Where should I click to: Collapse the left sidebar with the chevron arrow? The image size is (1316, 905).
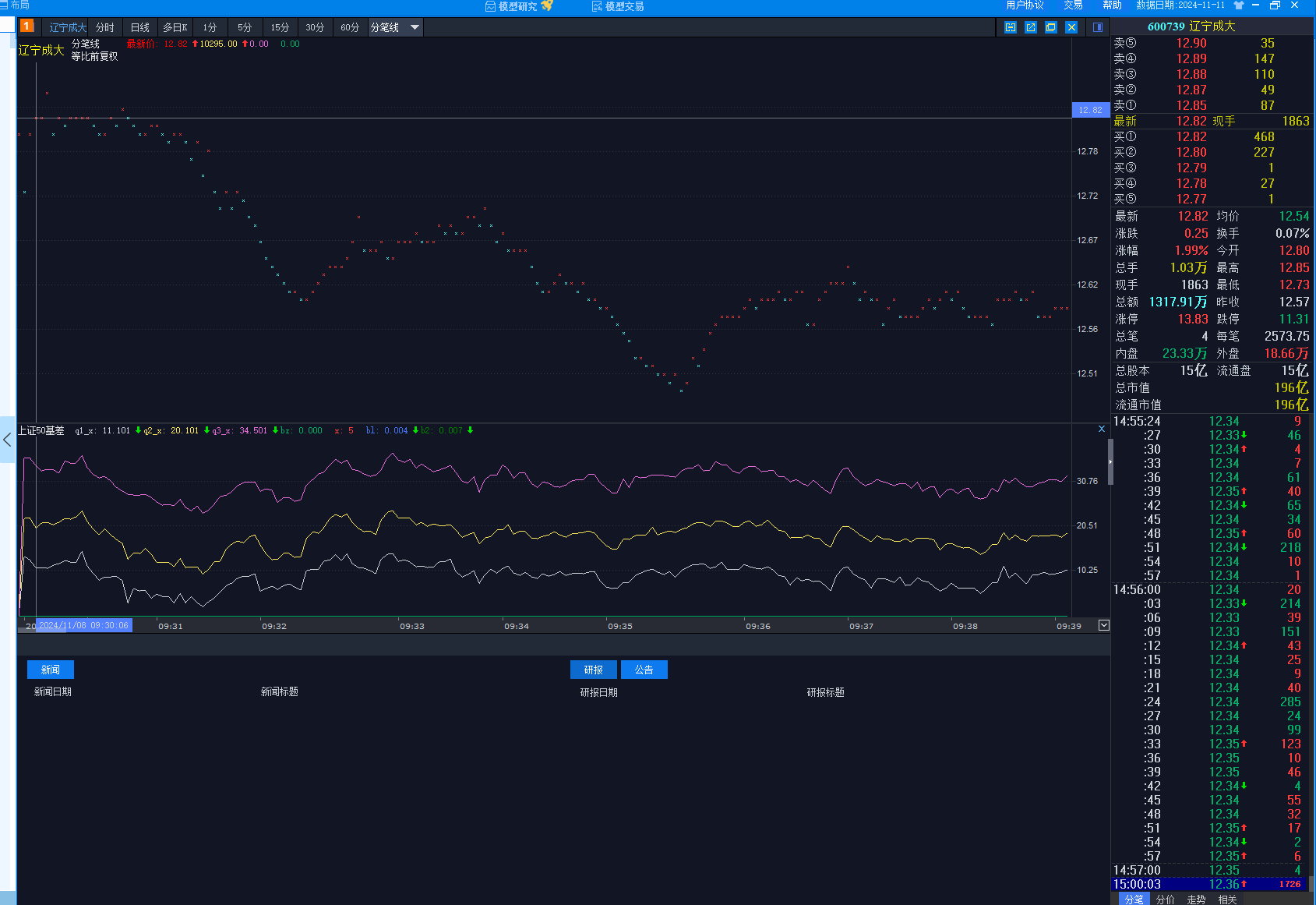click(7, 440)
